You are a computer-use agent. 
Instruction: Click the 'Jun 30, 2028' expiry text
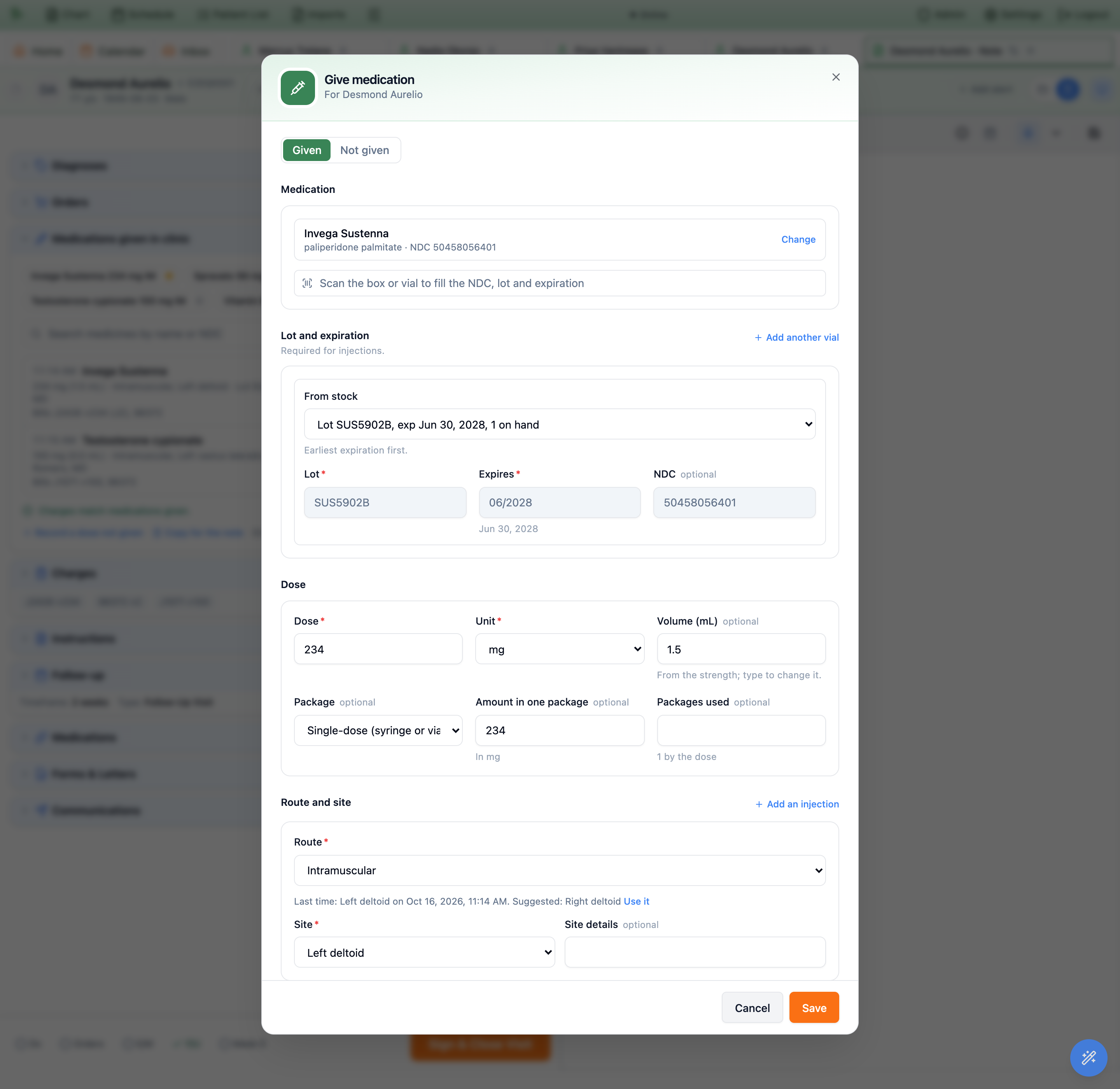tap(508, 529)
